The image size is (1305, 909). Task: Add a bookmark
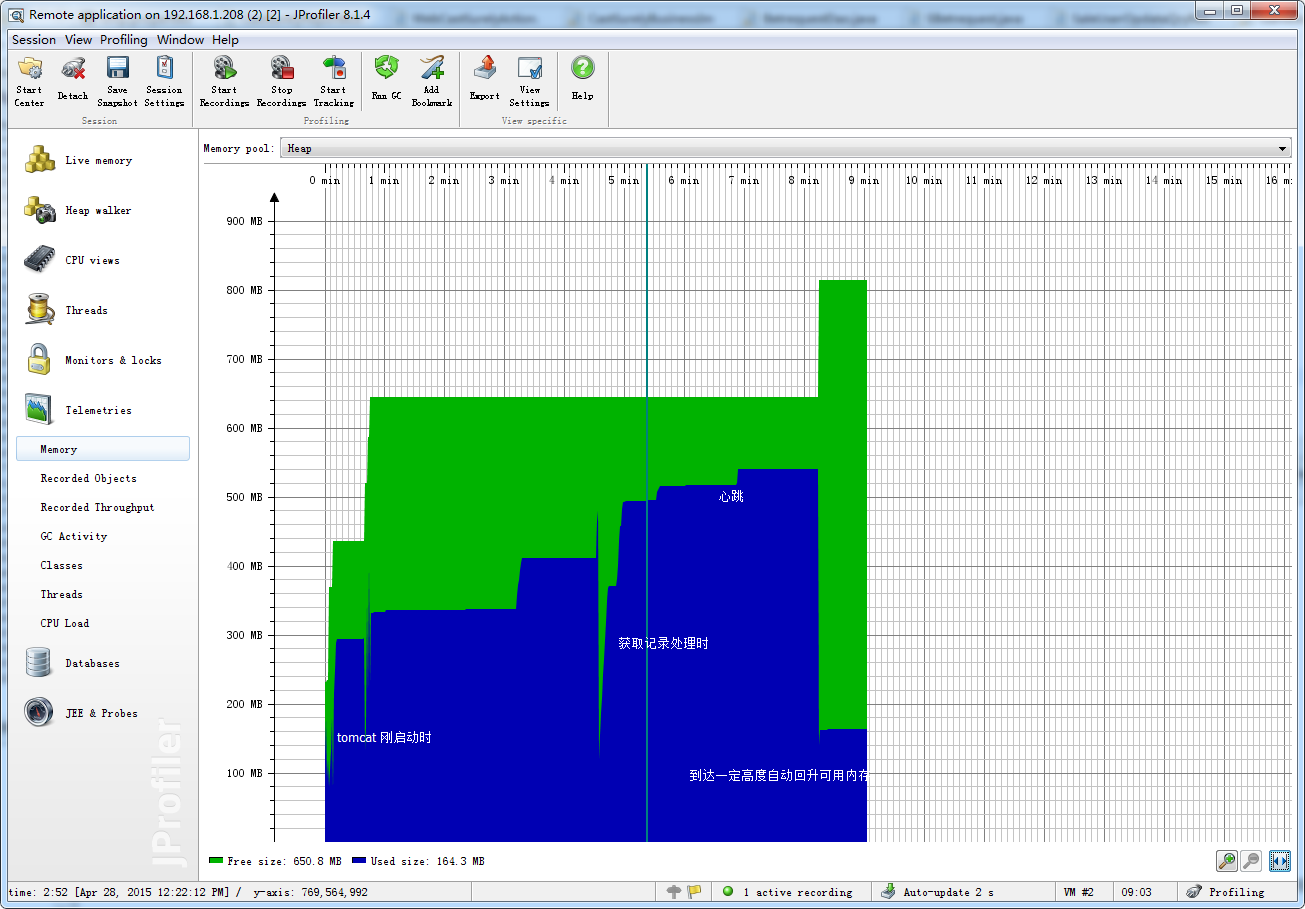tap(432, 81)
